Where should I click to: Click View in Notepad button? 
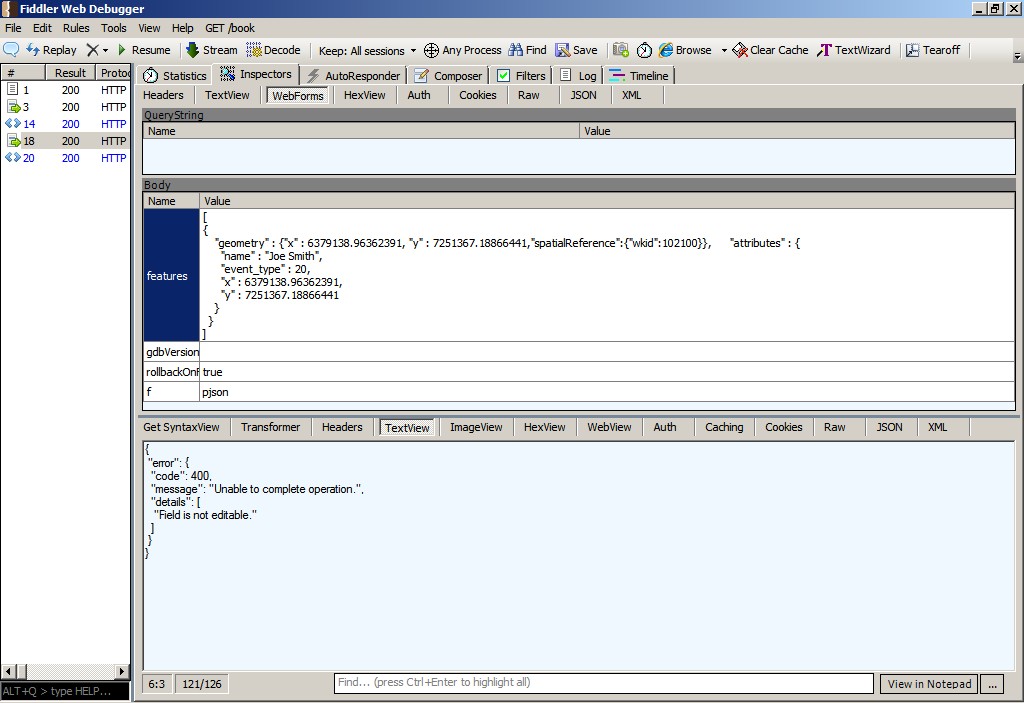929,684
